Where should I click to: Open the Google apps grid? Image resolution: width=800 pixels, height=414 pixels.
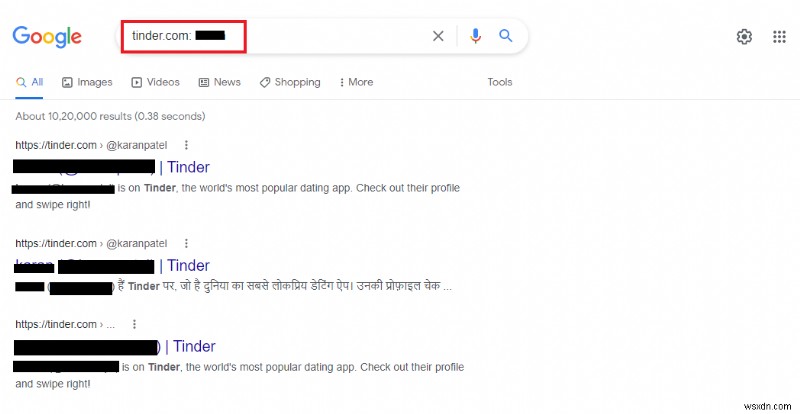point(779,37)
